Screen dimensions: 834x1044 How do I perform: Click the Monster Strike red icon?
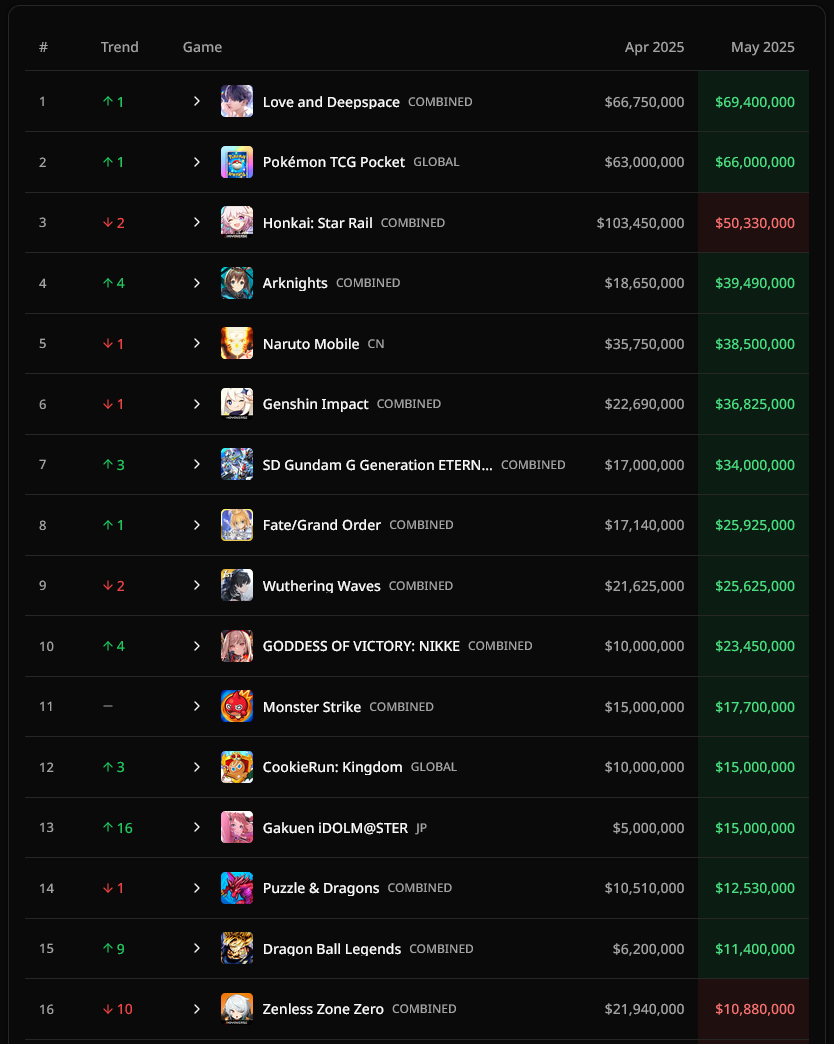pos(237,706)
